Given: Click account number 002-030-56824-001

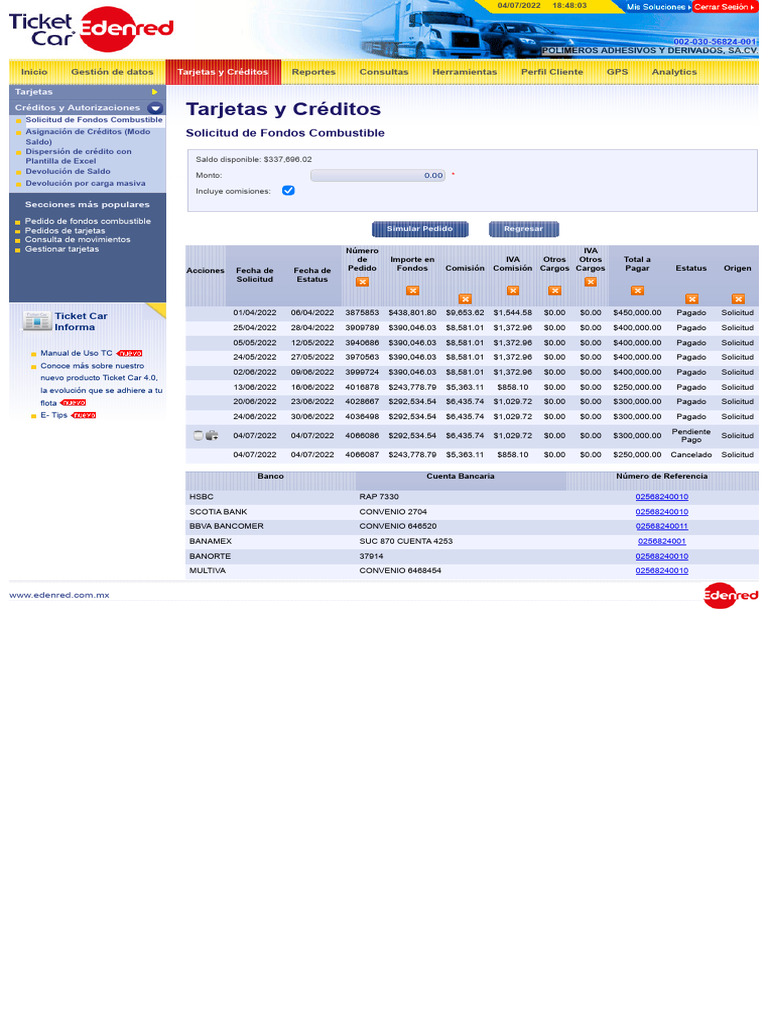Looking at the screenshot, I should tap(715, 41).
